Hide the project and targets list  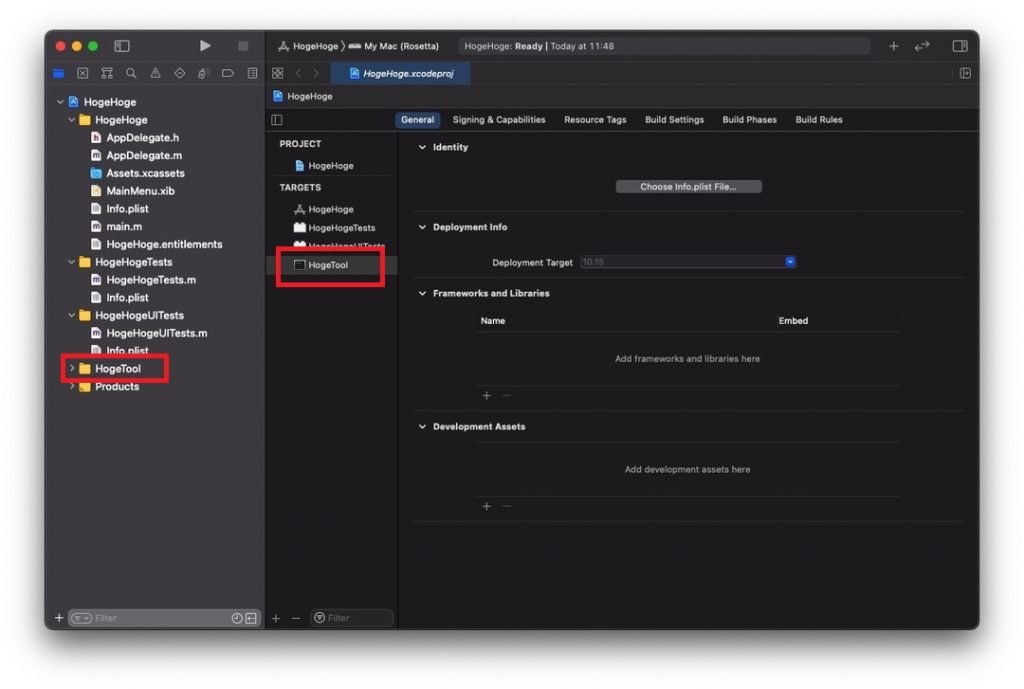pyautogui.click(x=277, y=120)
